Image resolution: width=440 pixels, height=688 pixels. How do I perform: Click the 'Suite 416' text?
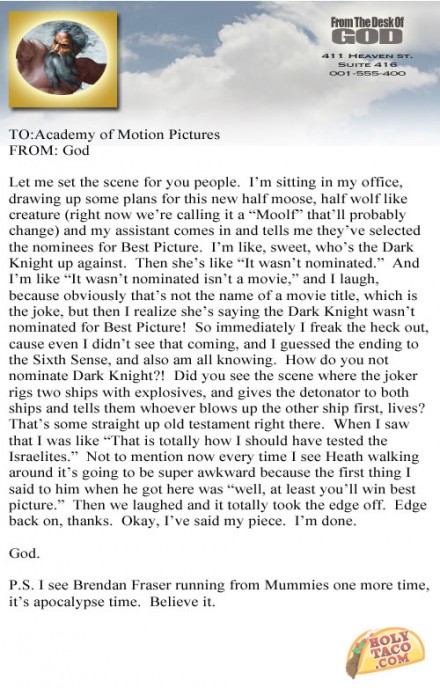tap(367, 64)
